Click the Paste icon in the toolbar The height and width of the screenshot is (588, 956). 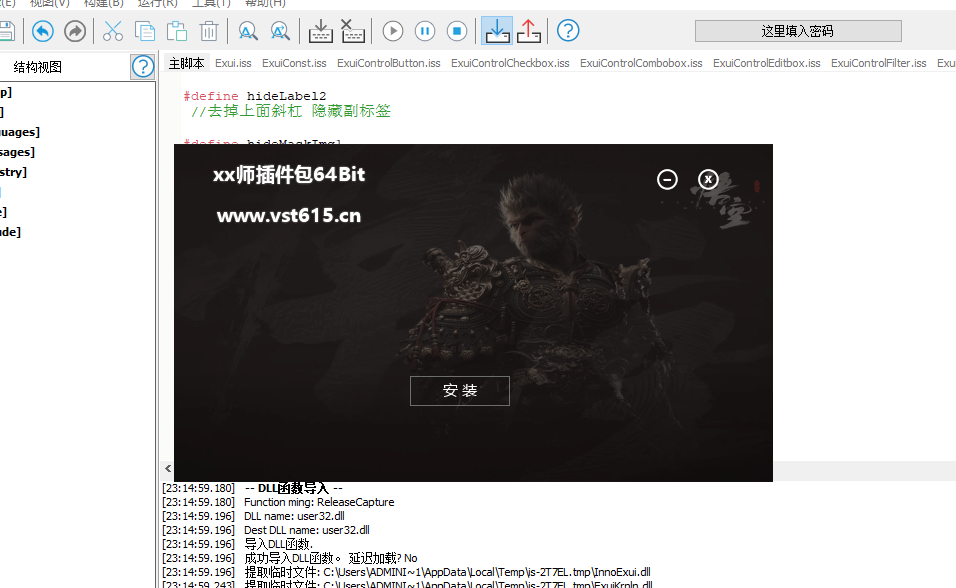point(177,31)
